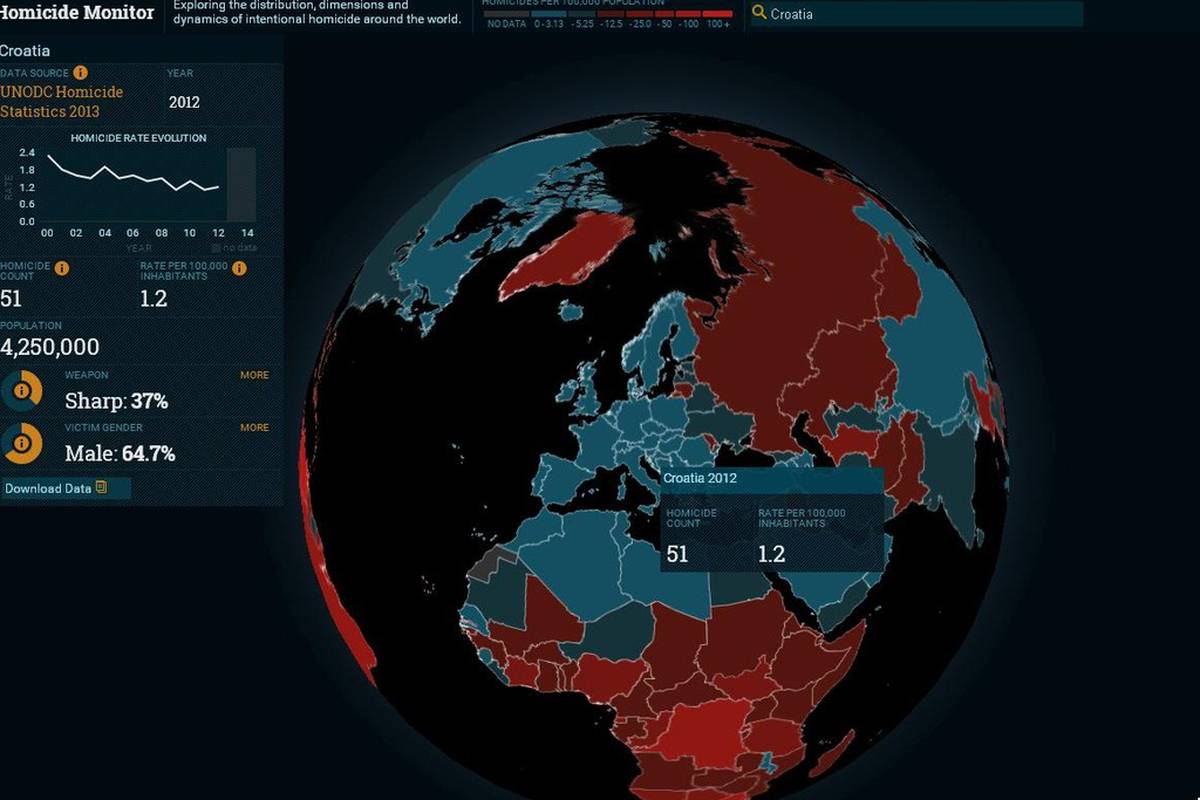
Task: Expand MORE details for Weapon statistics
Action: coord(254,374)
